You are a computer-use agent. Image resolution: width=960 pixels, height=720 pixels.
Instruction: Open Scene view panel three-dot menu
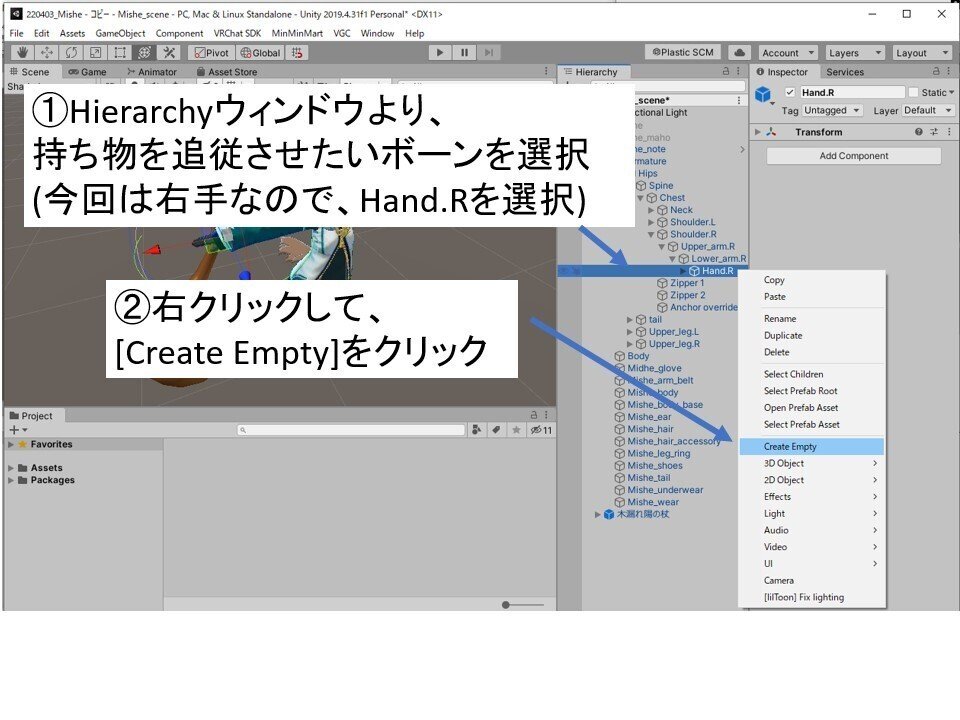[x=547, y=71]
